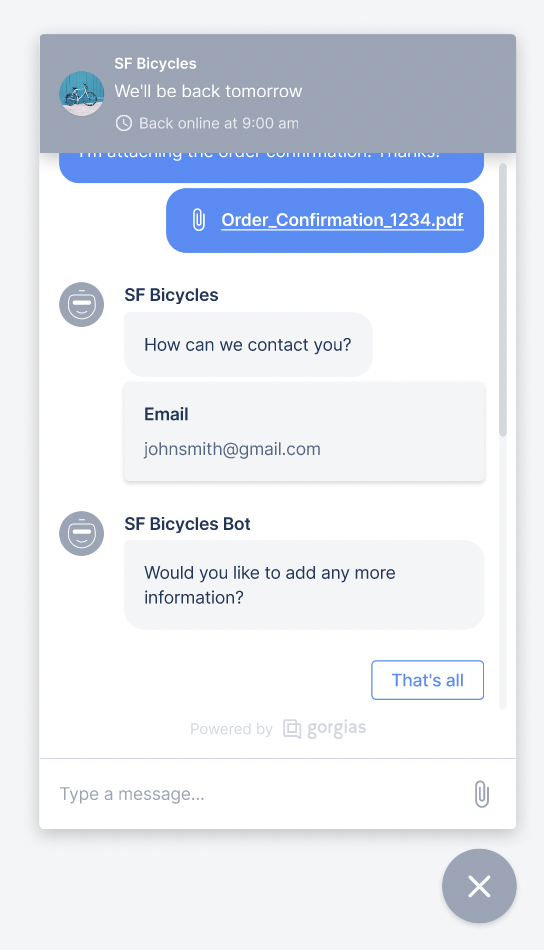Click the clock icon beside Back online
This screenshot has width=544, height=950.
[124, 124]
